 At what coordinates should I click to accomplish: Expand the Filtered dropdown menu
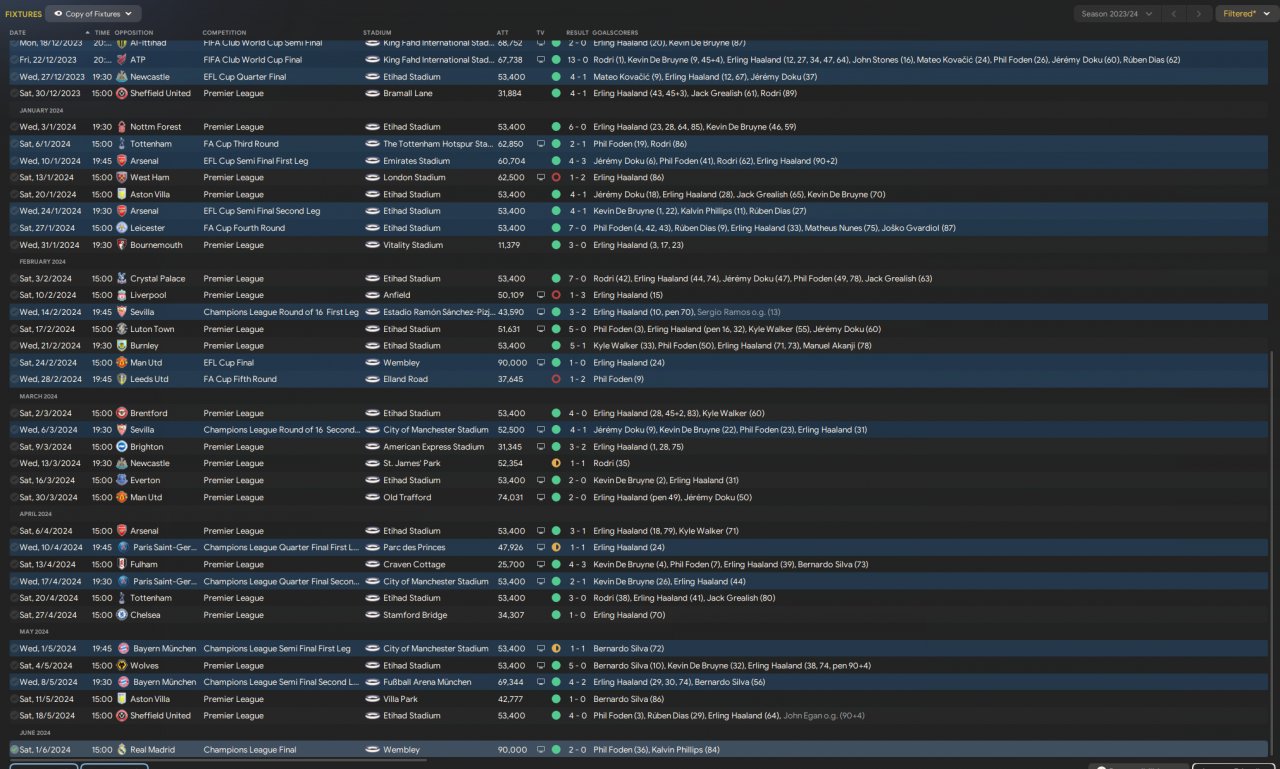(x=1246, y=14)
